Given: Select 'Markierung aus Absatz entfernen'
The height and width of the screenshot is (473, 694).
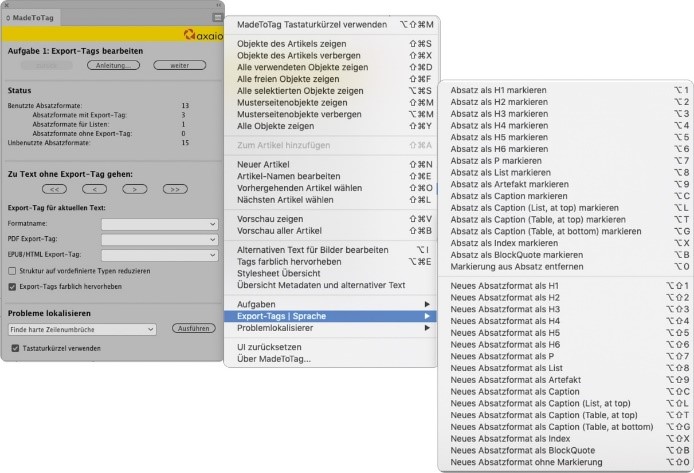Looking at the screenshot, I should tap(566, 267).
